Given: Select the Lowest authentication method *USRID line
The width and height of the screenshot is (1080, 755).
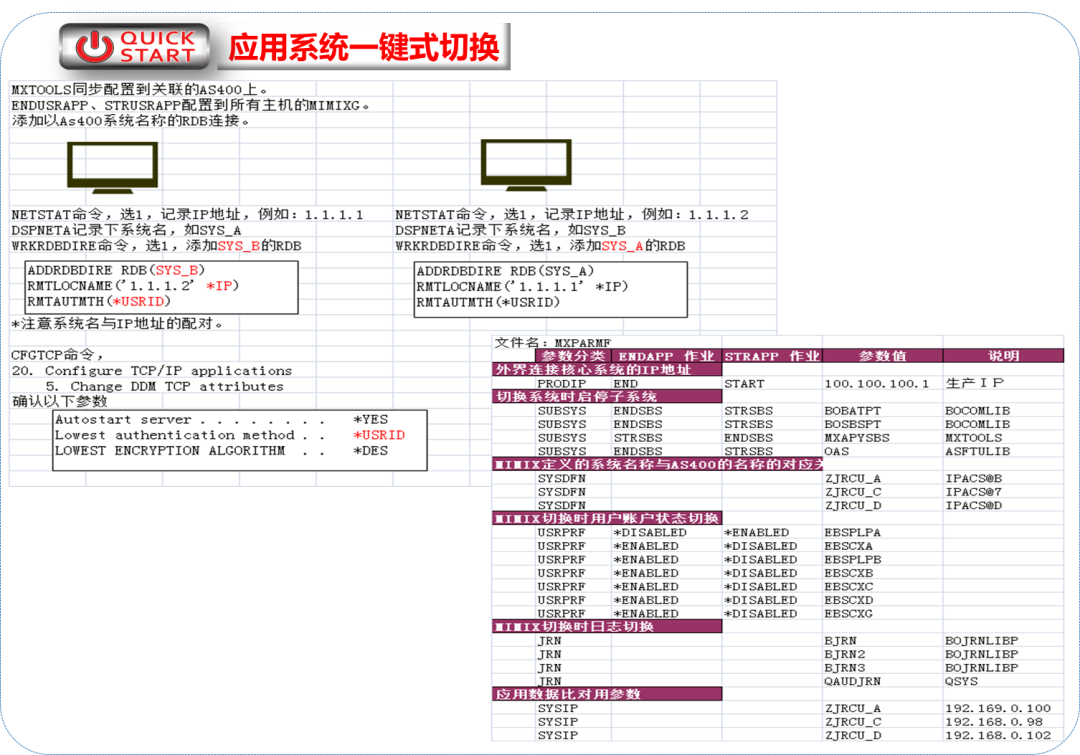Looking at the screenshot, I should click(230, 435).
